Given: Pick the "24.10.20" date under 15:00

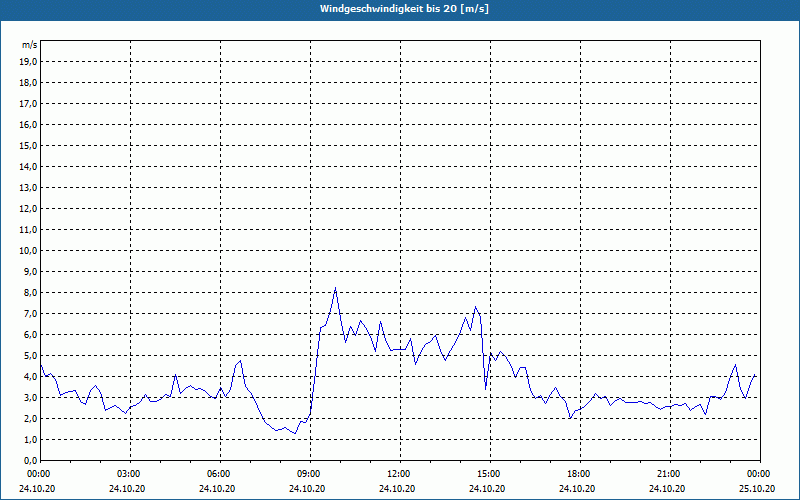Looking at the screenshot, I should [487, 489].
